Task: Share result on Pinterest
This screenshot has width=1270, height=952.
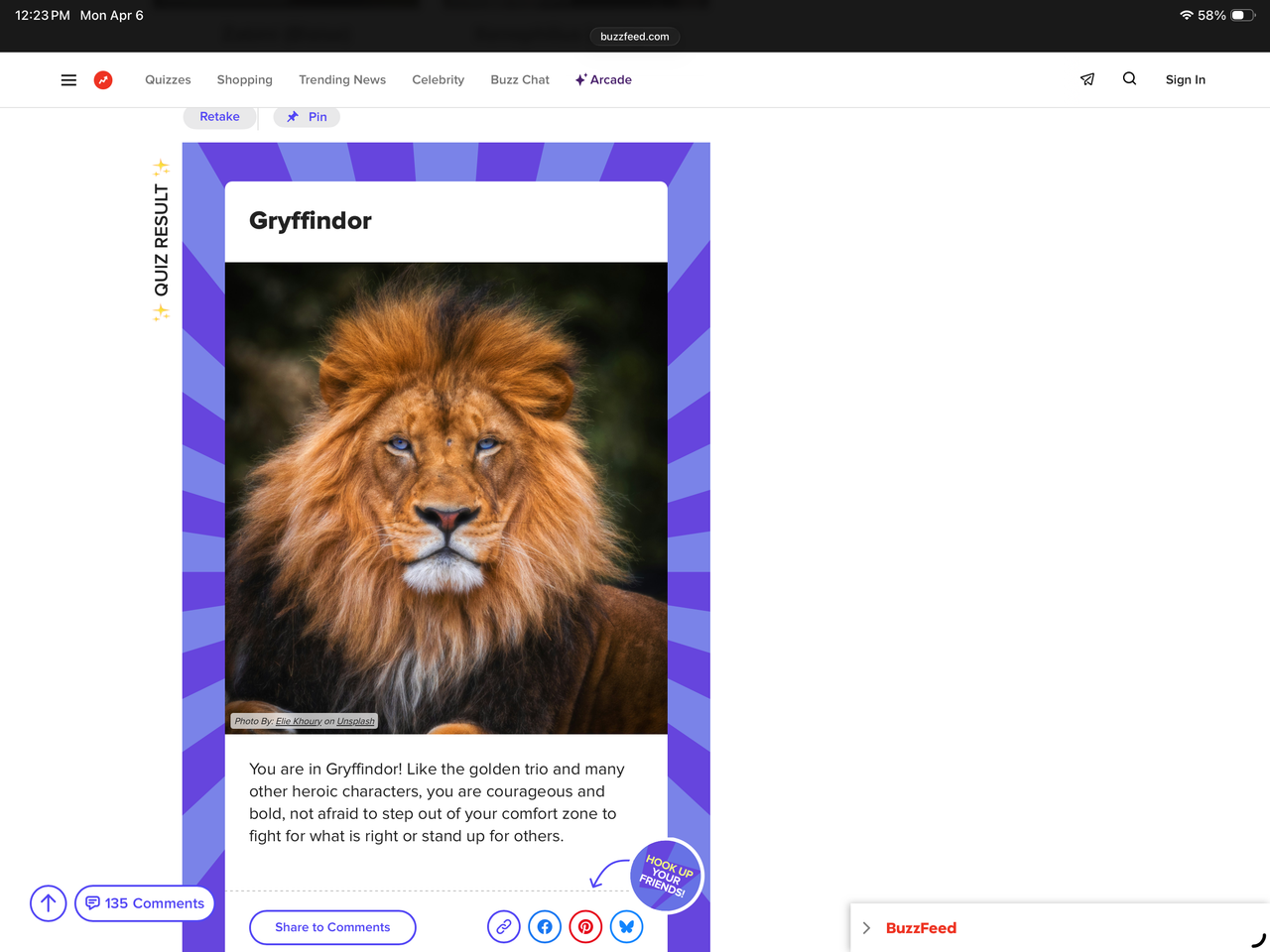Action: 585,927
